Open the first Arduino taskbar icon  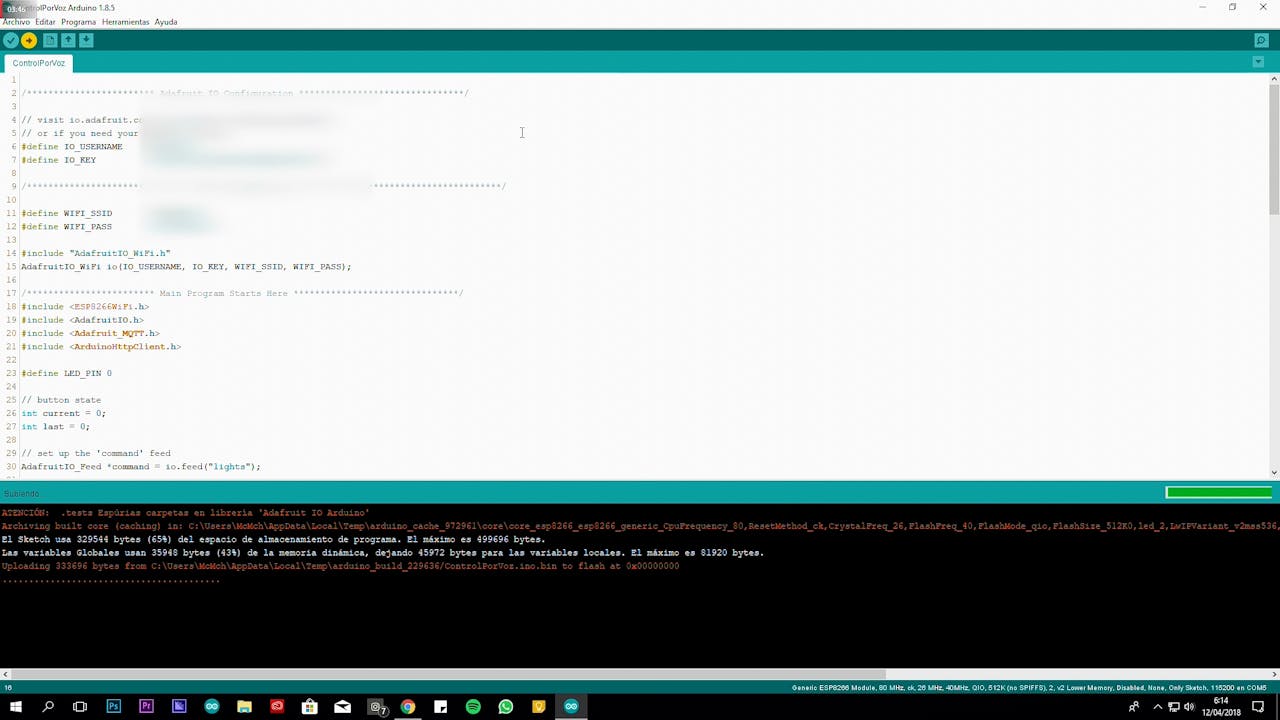(x=211, y=707)
